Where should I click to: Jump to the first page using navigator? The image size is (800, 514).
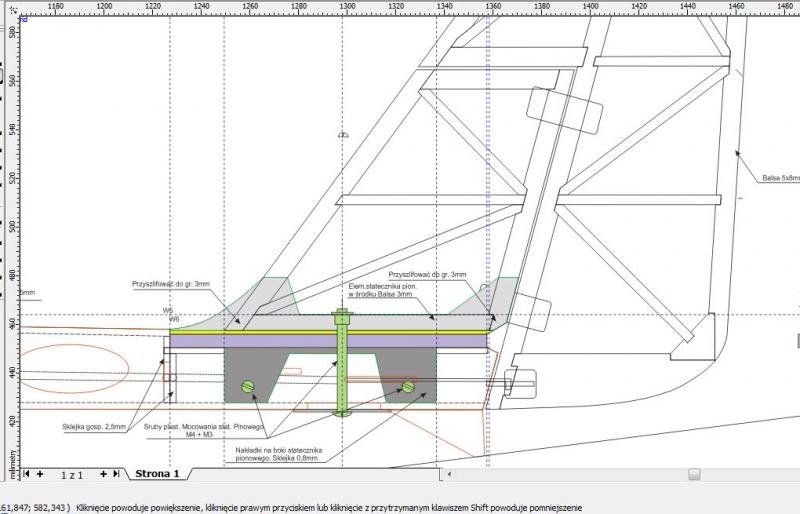(27, 474)
